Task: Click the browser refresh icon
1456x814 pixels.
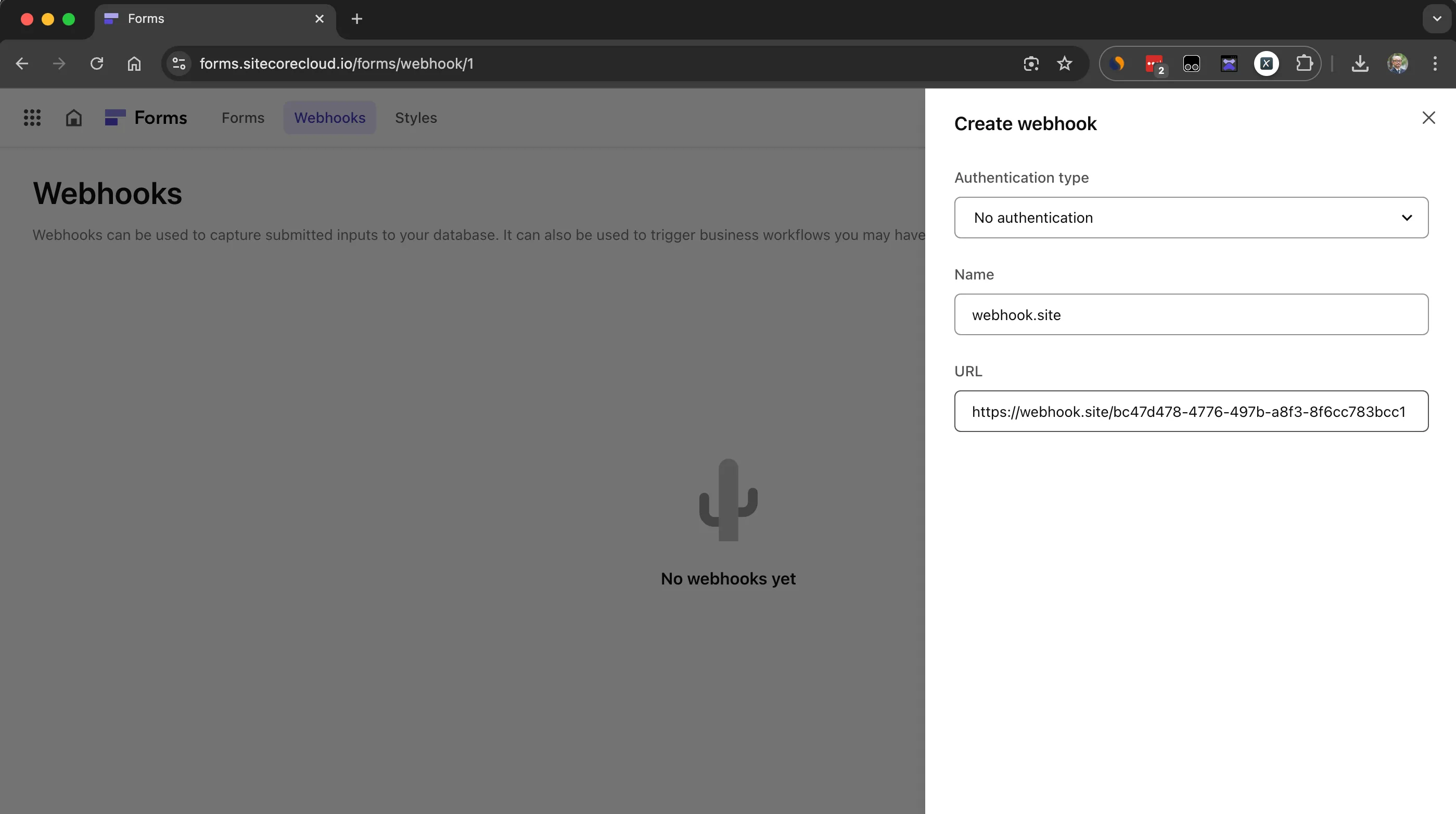Action: tap(97, 63)
